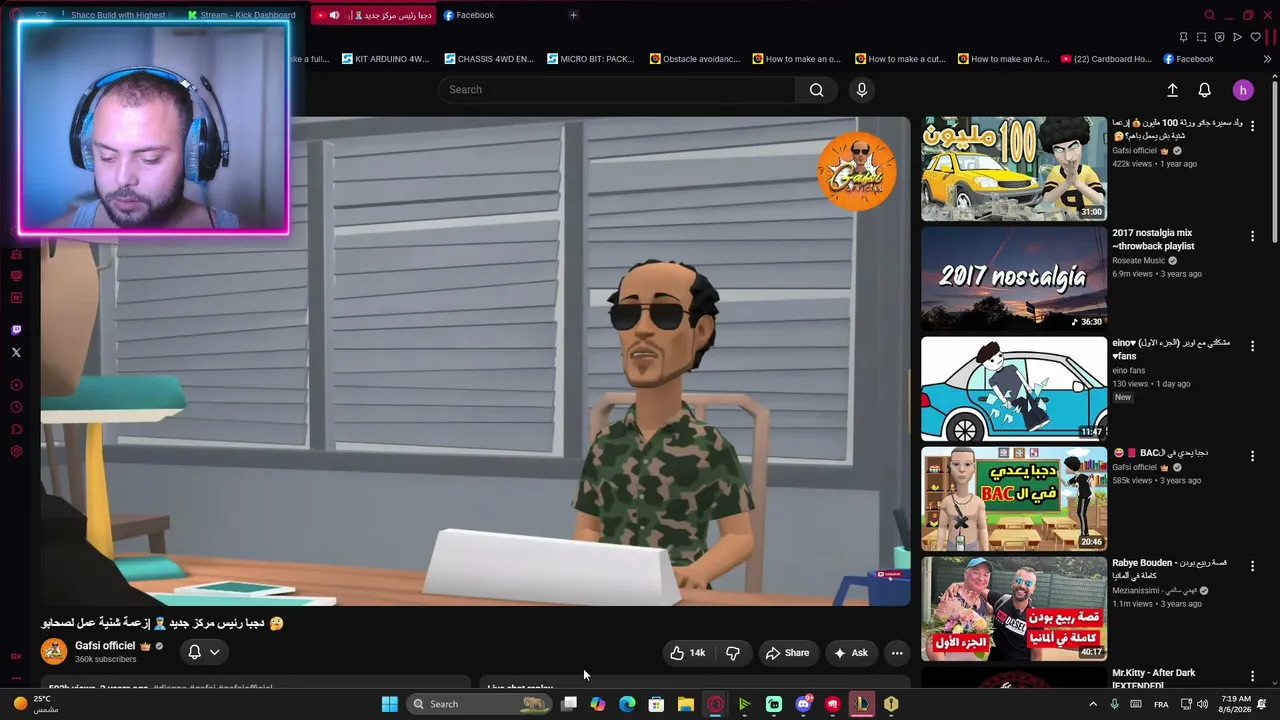Open history clock in Opera sidebar
This screenshot has height=720, width=1280.
(16, 407)
